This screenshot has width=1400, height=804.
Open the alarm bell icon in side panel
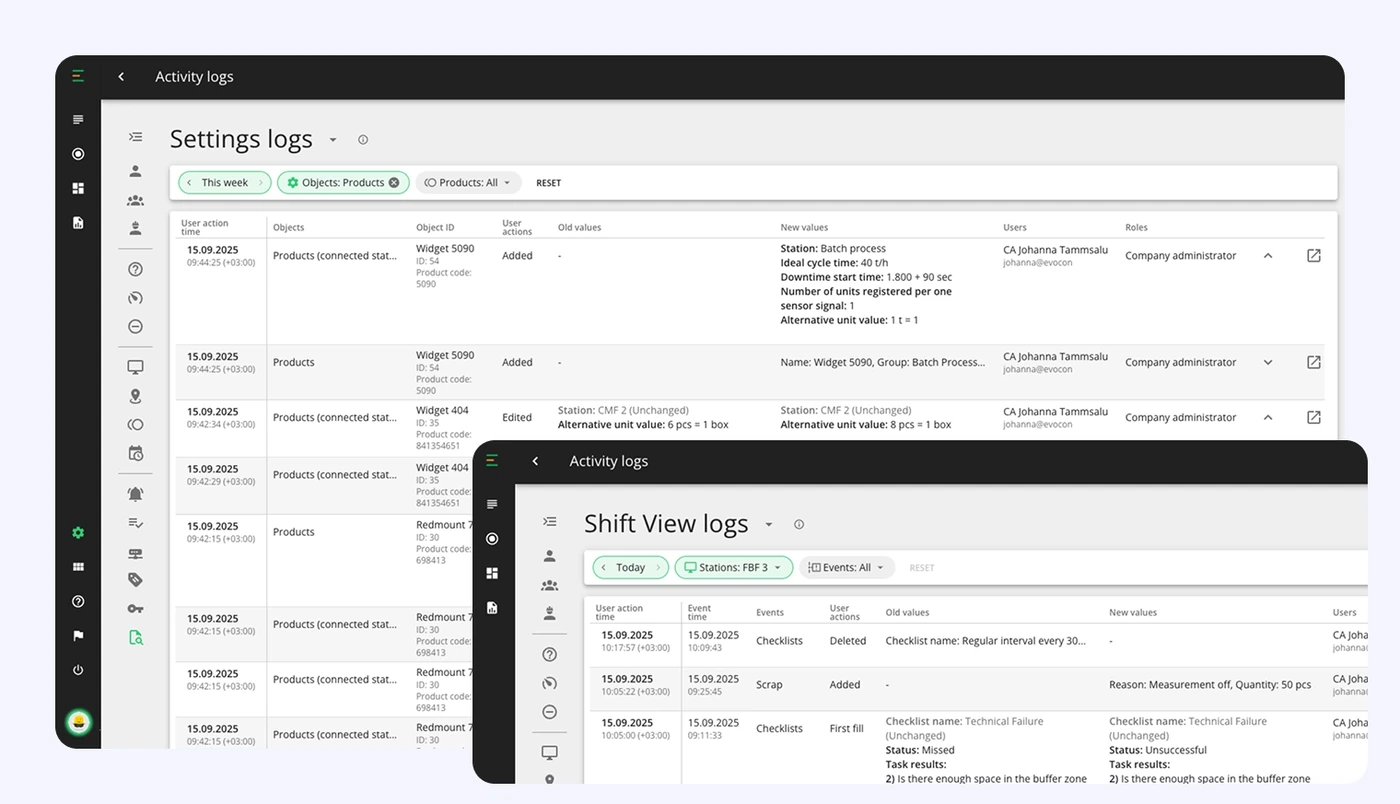point(135,494)
